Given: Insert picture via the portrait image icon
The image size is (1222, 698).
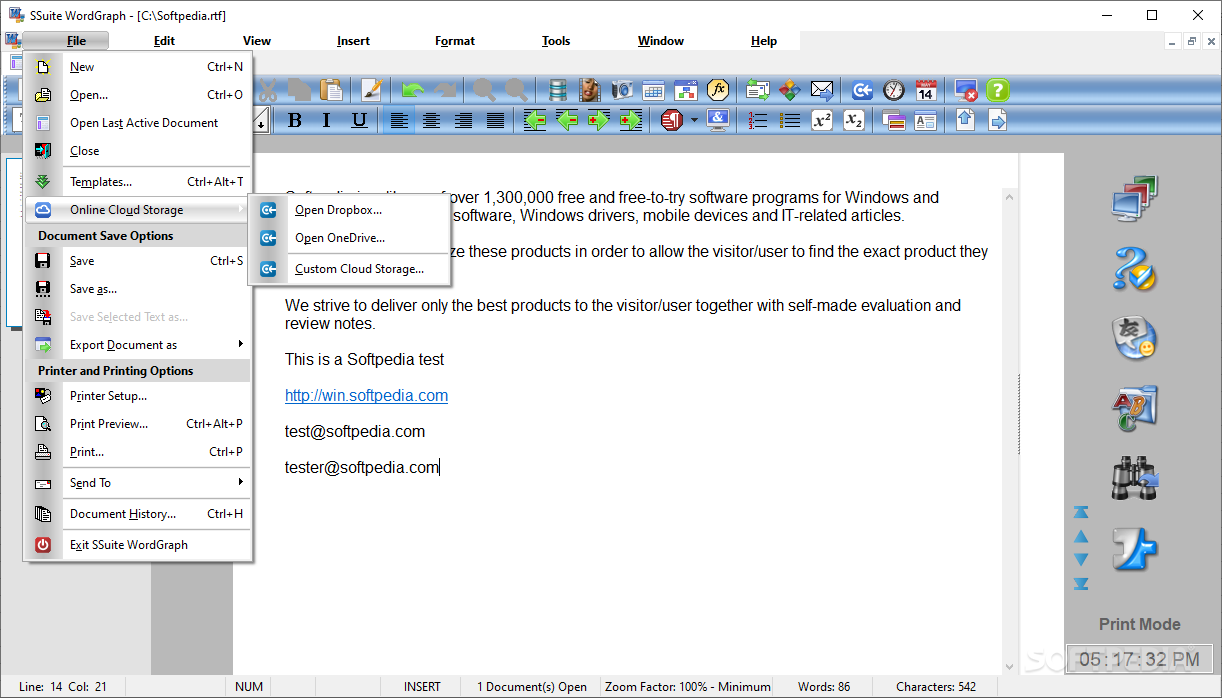Looking at the screenshot, I should coord(590,90).
